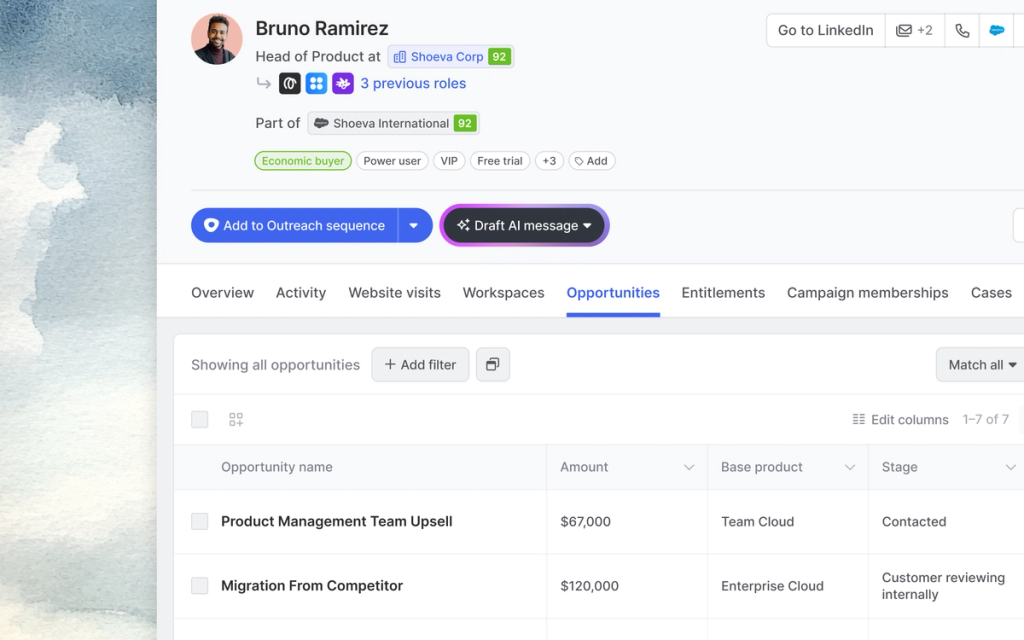Click the Go to LinkedIn button
Image resolution: width=1024 pixels, height=640 pixels.
[x=824, y=30]
